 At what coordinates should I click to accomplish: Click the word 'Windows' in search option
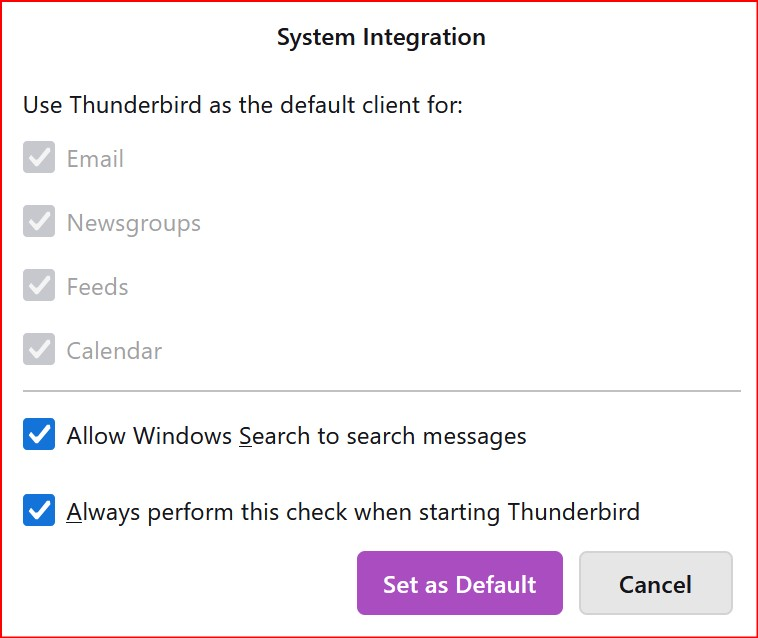pyautogui.click(x=183, y=436)
